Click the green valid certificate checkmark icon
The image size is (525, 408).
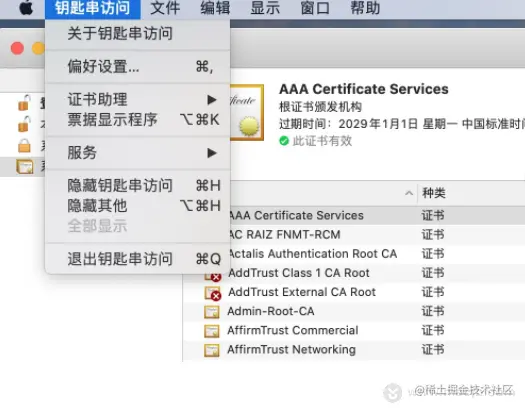284,141
